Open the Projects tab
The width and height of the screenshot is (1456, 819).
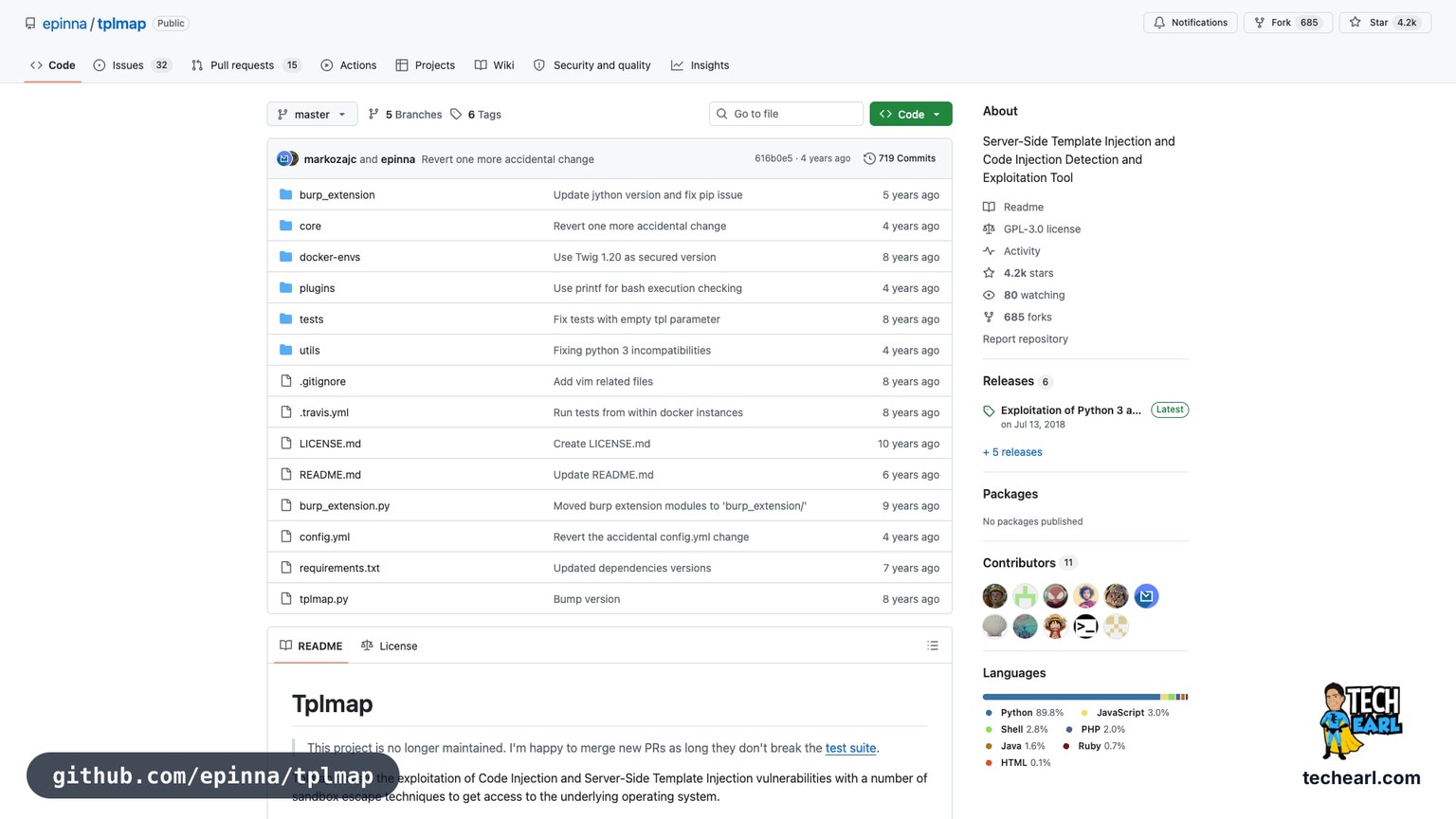coord(426,65)
